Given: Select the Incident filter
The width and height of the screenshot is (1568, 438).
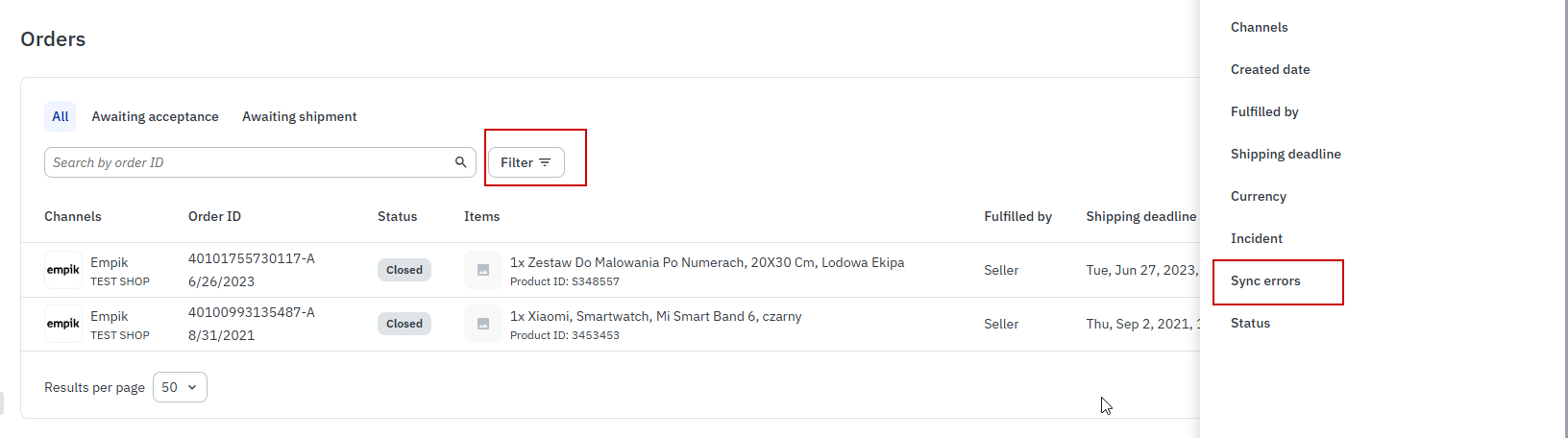Looking at the screenshot, I should pyautogui.click(x=1256, y=238).
